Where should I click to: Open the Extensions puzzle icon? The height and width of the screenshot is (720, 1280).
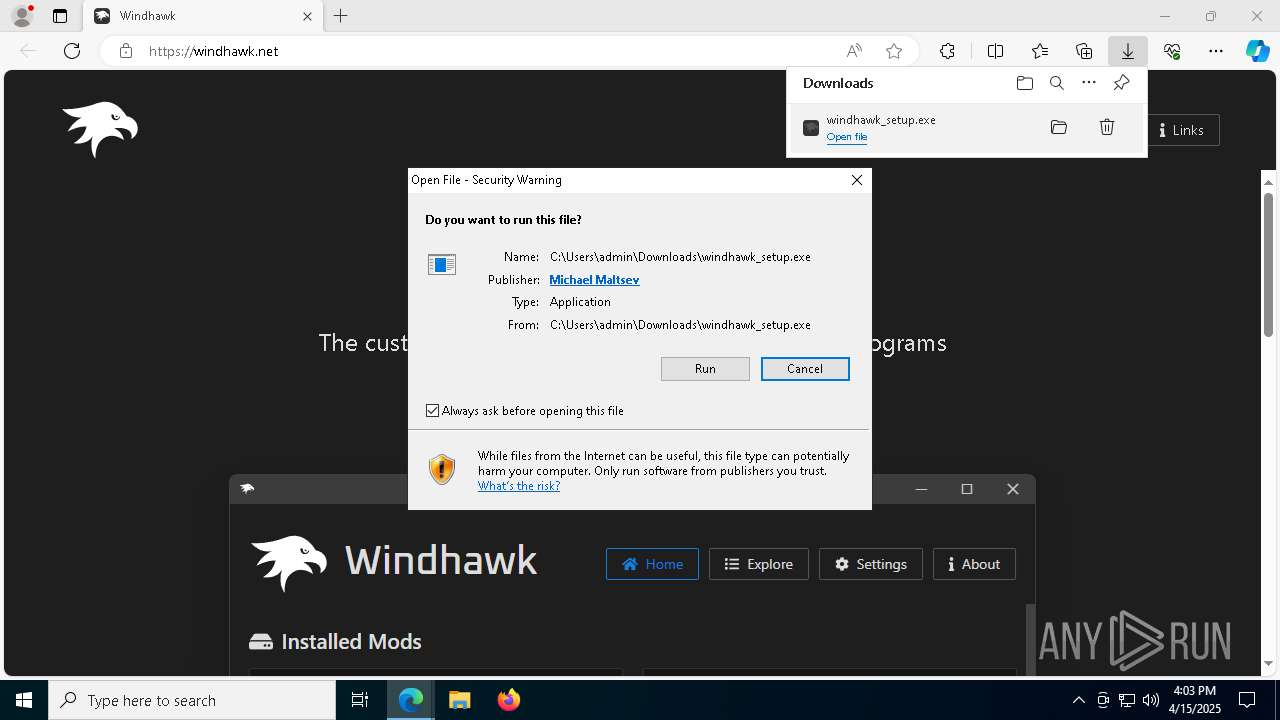point(947,51)
